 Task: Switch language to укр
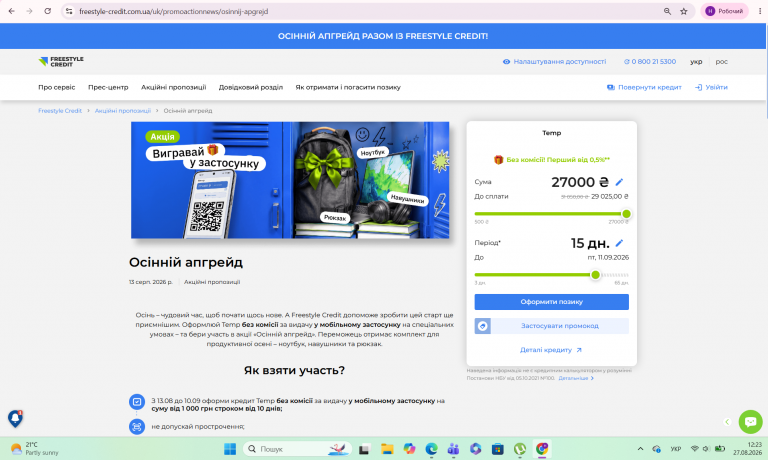pyautogui.click(x=696, y=62)
